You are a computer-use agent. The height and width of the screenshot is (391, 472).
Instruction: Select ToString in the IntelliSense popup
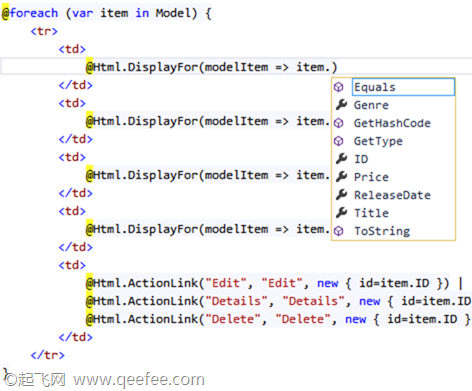[382, 231]
